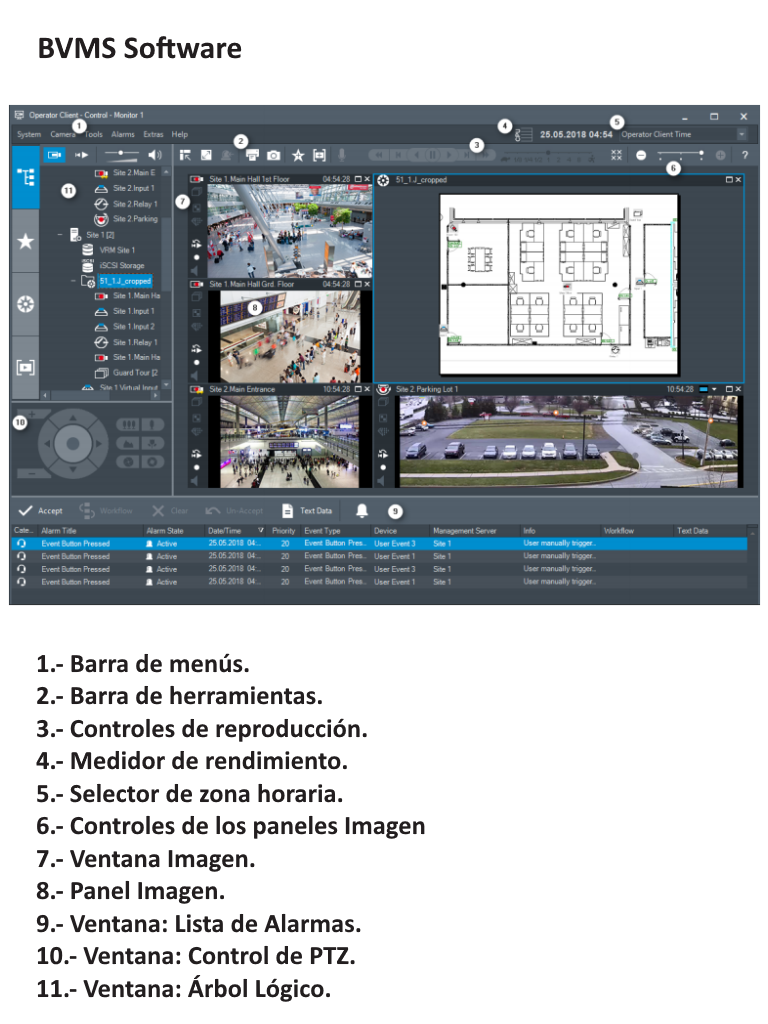The width and height of the screenshot is (768, 1024).
Task: Adjust the audio volume slider
Action: (121, 154)
